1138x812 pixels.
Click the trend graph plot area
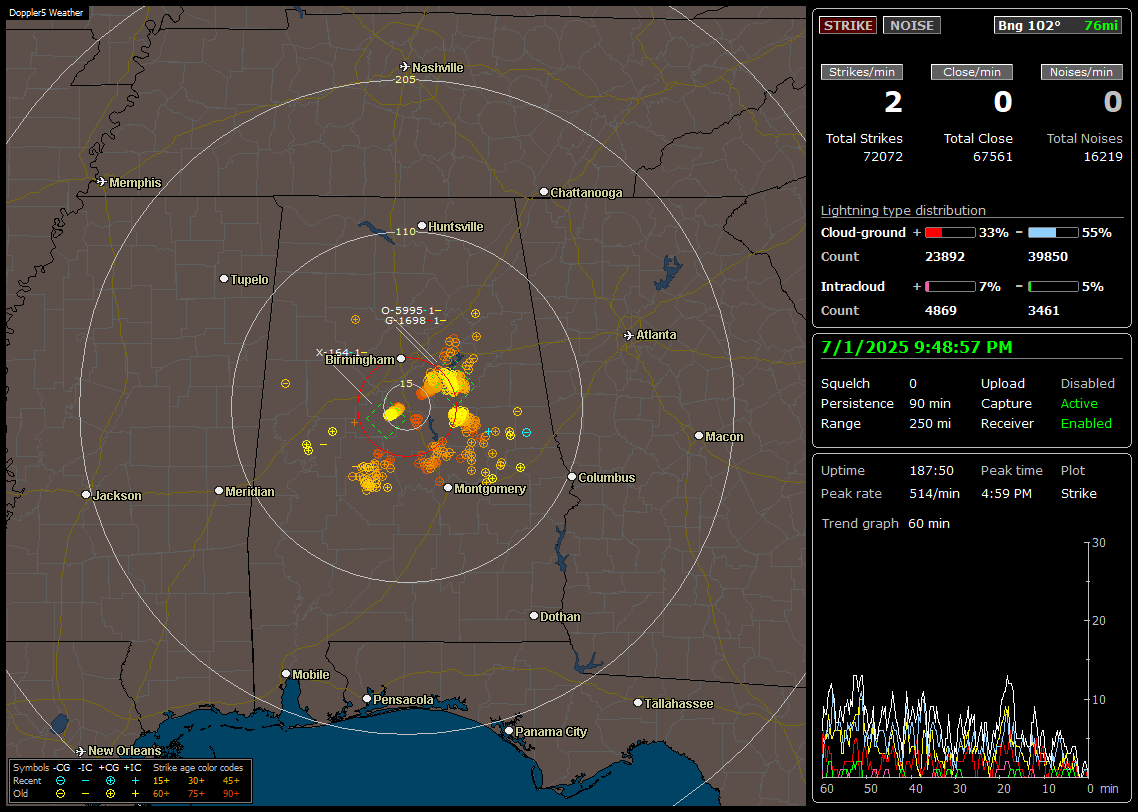(x=955, y=659)
